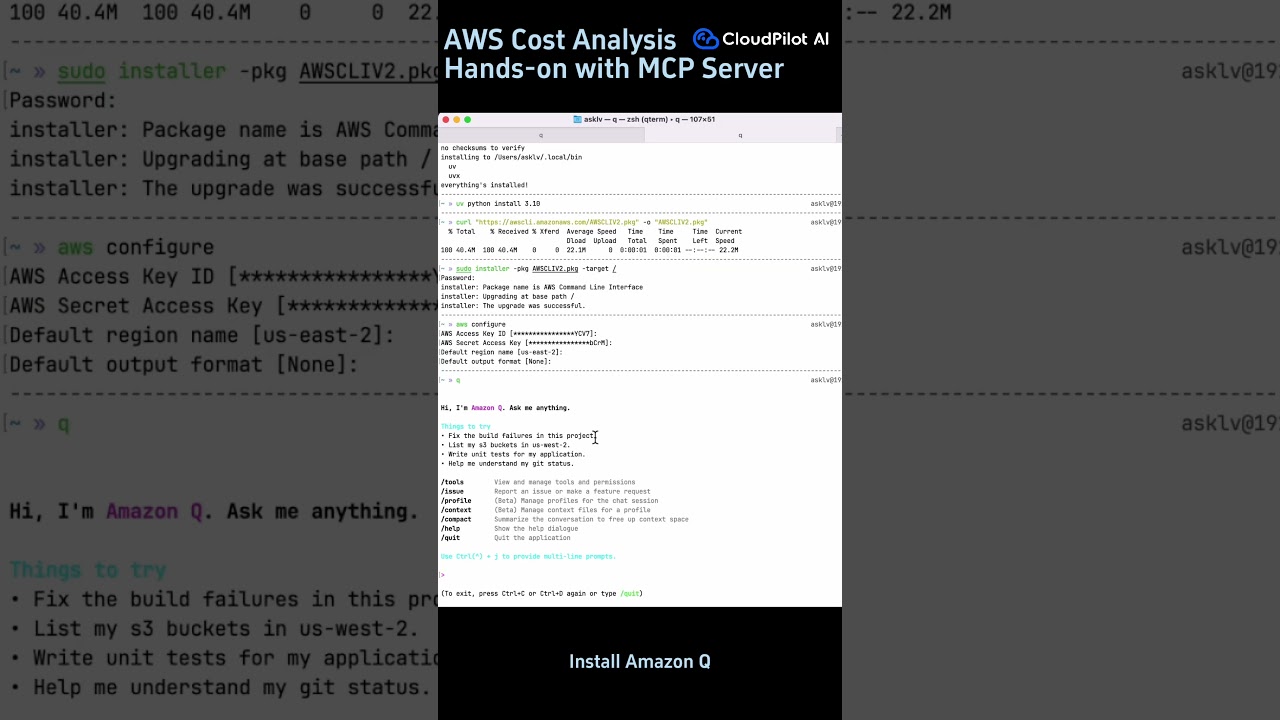
Task: Click the 'AWS Secret Access Key' line ending bCrM
Action: 526,343
